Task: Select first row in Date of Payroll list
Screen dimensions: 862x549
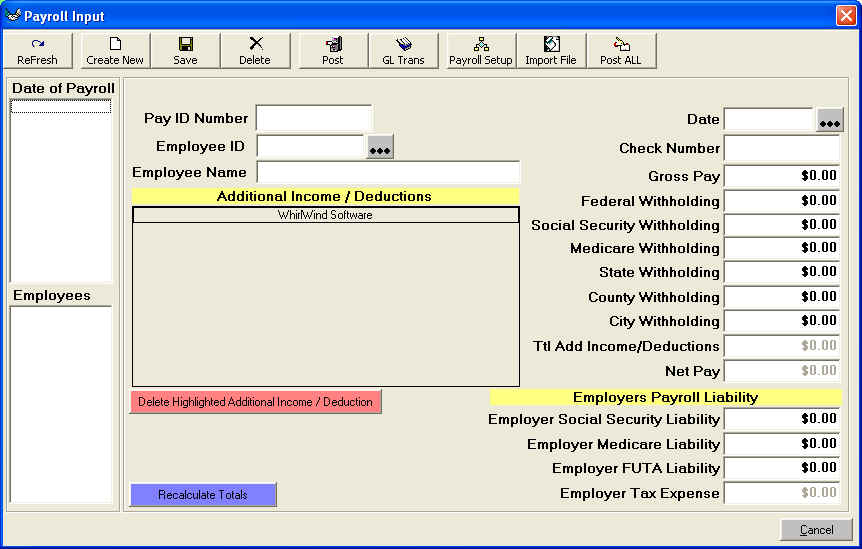Action: coord(60,106)
